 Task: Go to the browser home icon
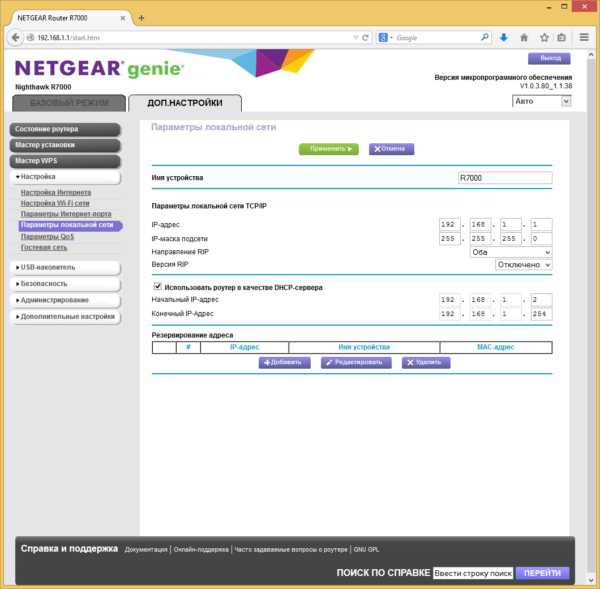(524, 38)
